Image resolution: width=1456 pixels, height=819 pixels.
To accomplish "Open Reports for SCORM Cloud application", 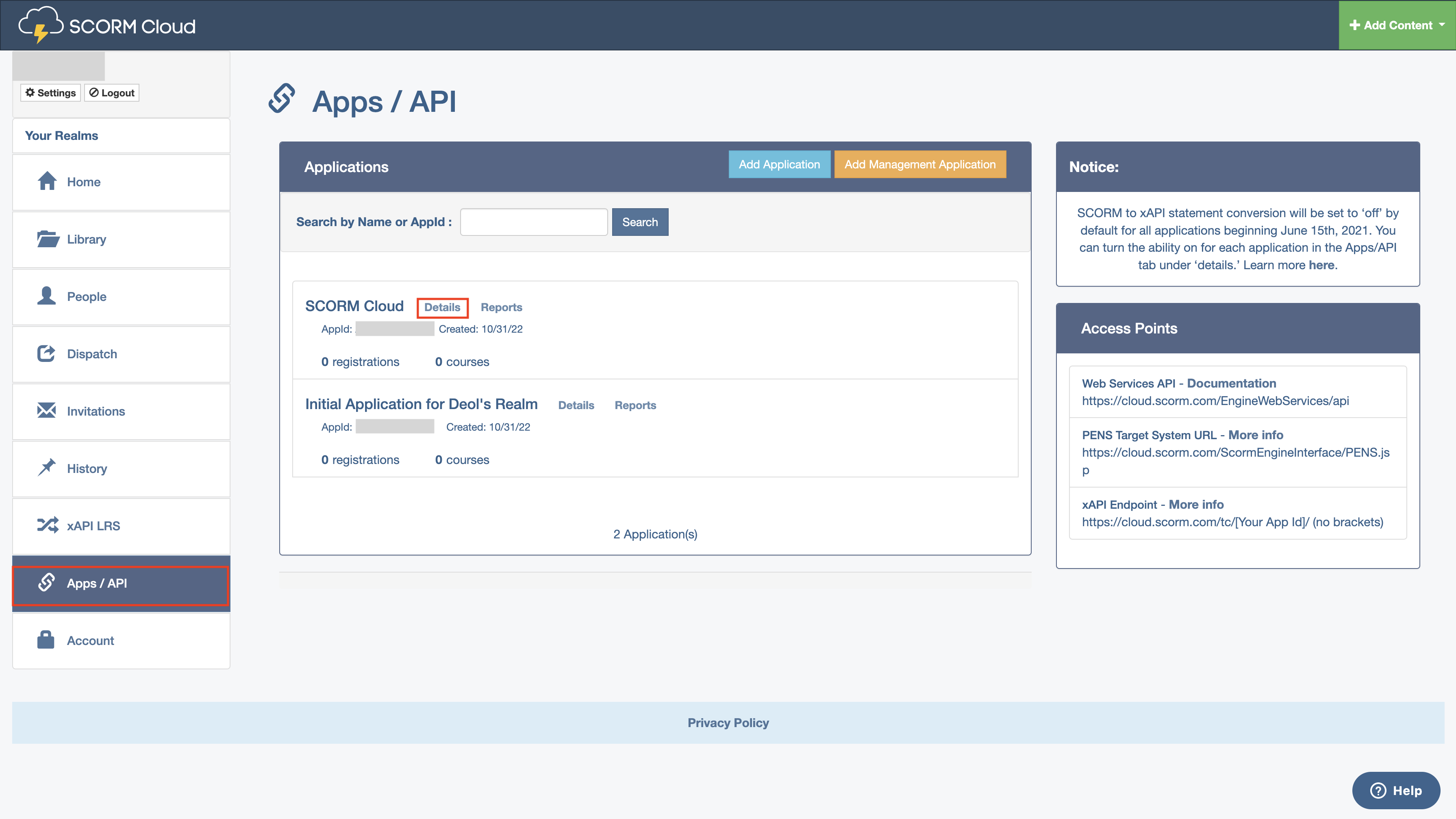I will coord(501,307).
